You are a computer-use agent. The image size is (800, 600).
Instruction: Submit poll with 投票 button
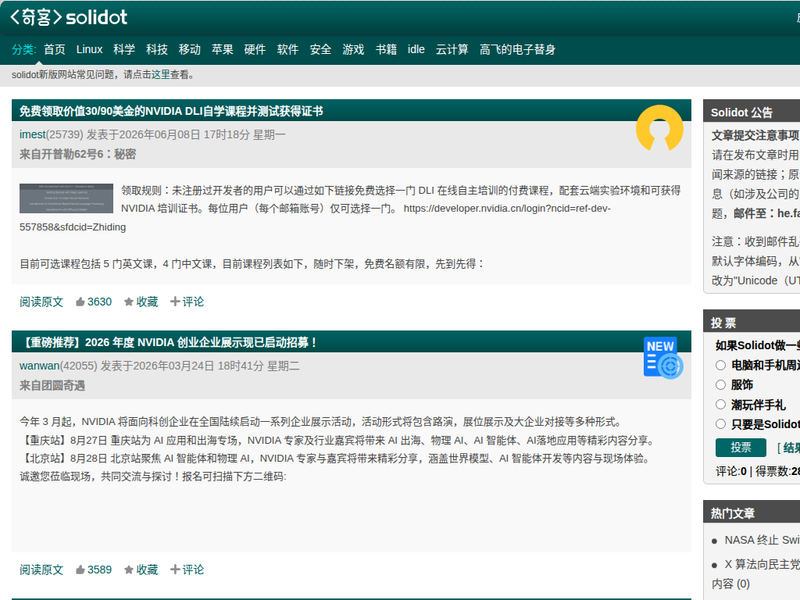coord(741,447)
